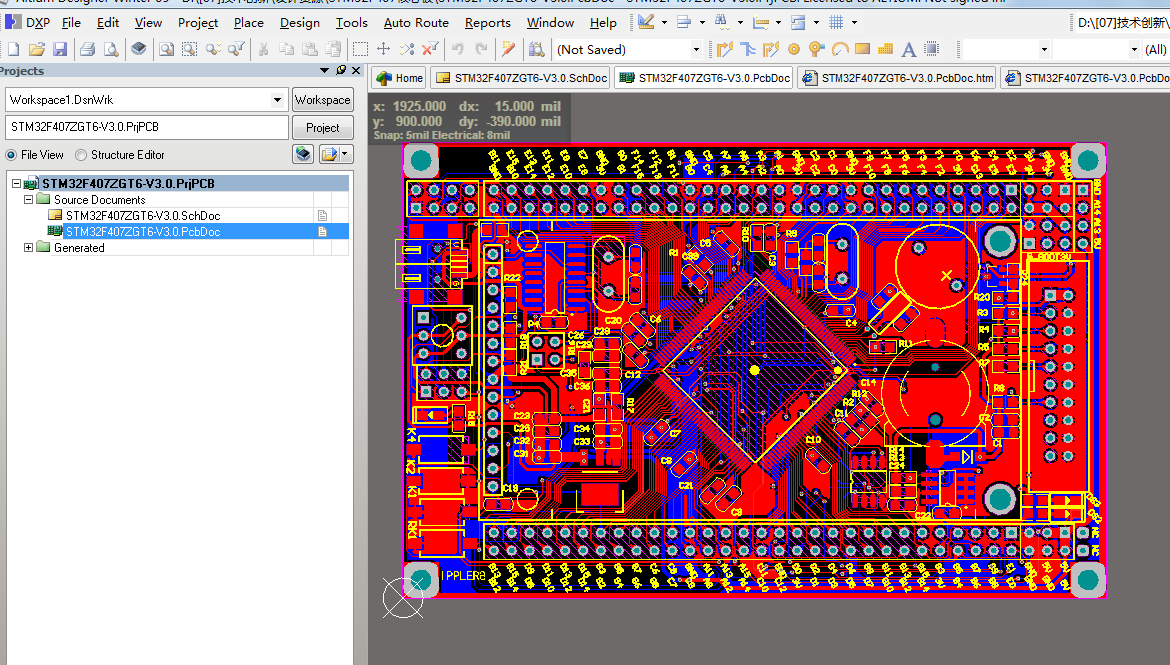Select the Place Component tool
1170x665 pixels.
pyautogui.click(x=932, y=49)
